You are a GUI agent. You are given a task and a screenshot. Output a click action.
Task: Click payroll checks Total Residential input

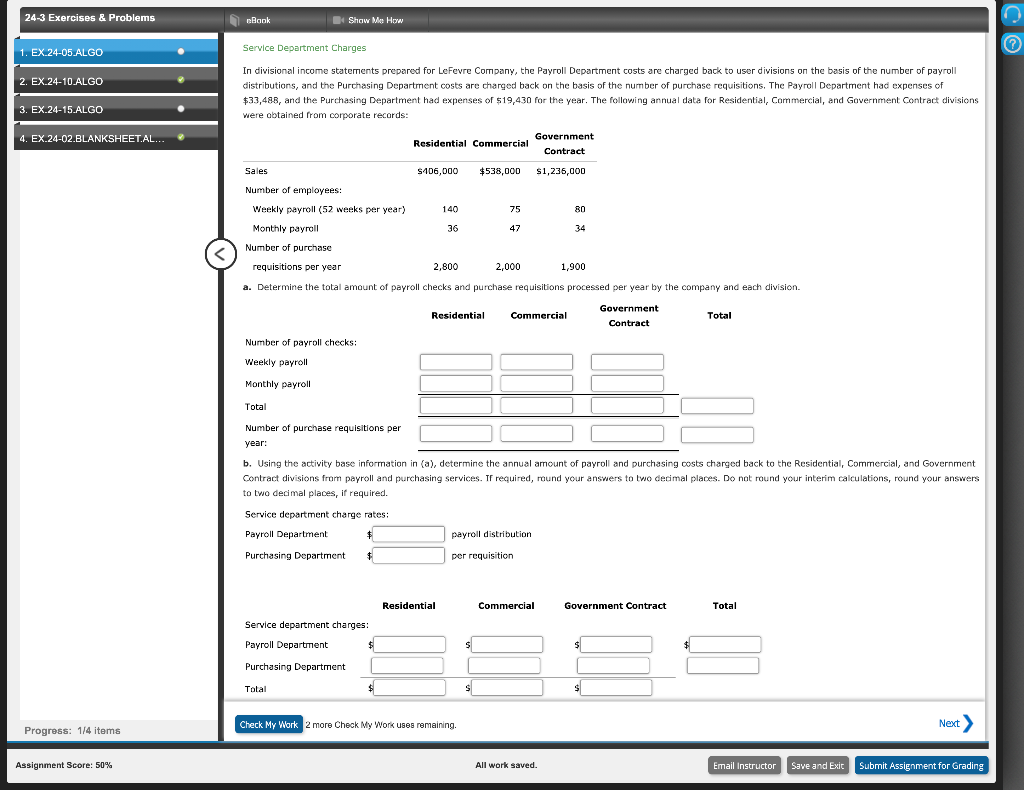(456, 405)
